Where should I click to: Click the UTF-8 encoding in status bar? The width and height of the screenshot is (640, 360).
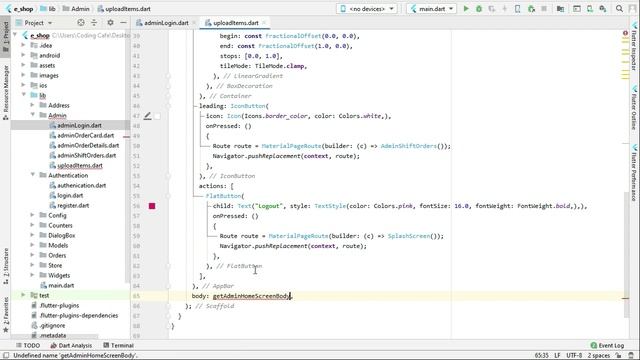[574, 356]
